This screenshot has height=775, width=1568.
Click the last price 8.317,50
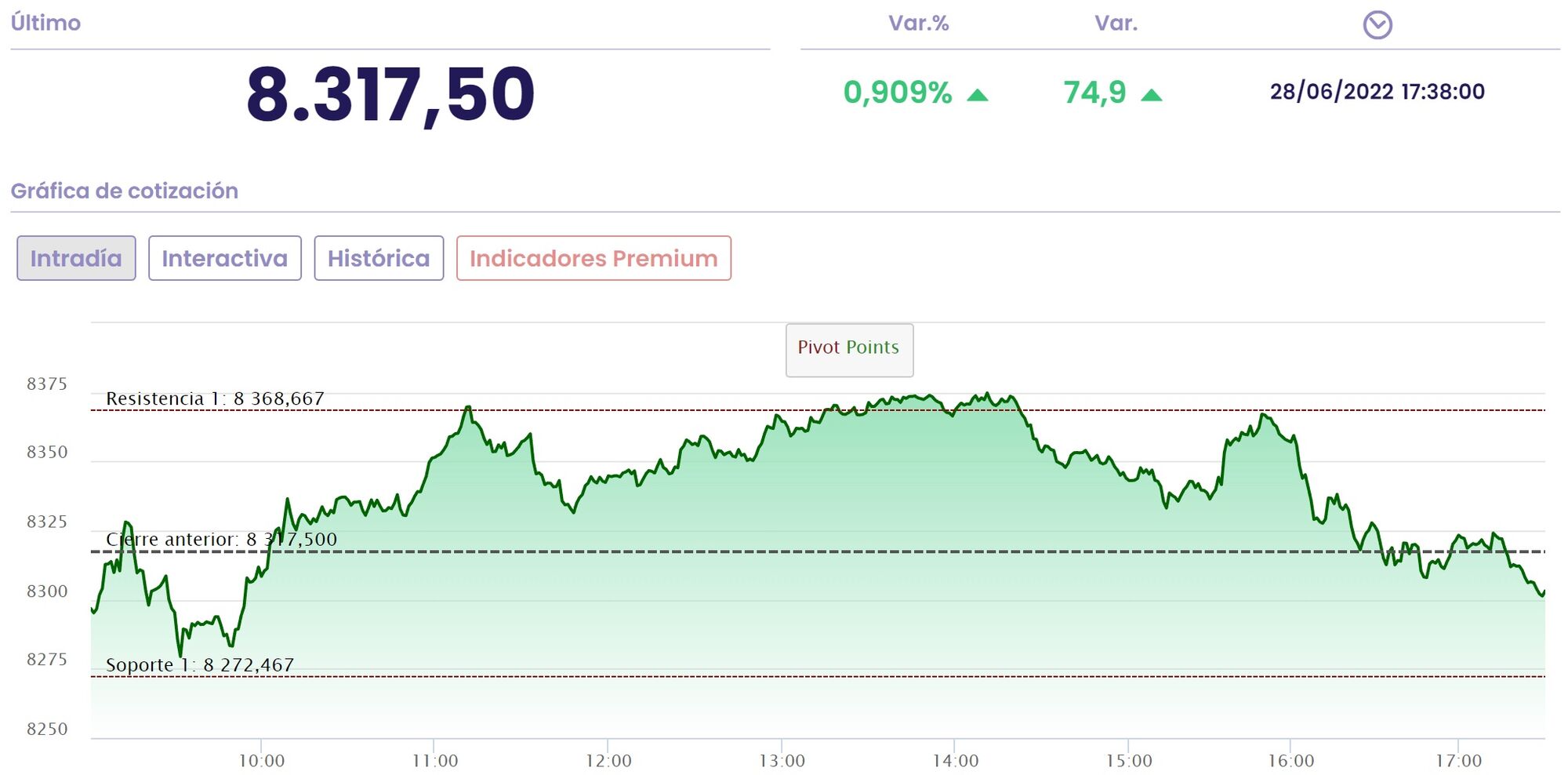(390, 96)
